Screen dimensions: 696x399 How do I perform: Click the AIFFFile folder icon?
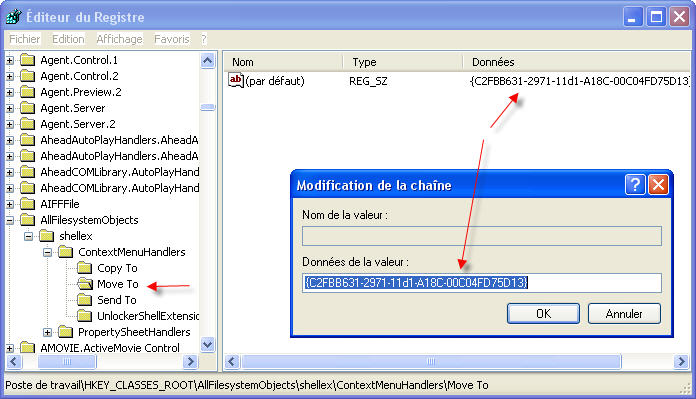[28, 204]
